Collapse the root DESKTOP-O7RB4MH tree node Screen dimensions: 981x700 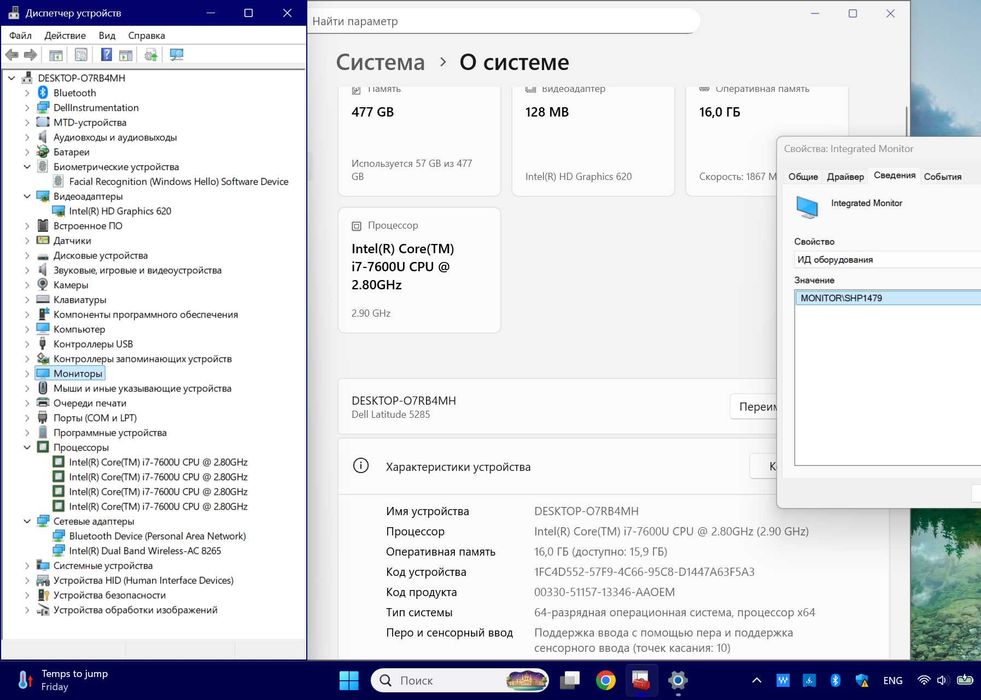[11, 78]
